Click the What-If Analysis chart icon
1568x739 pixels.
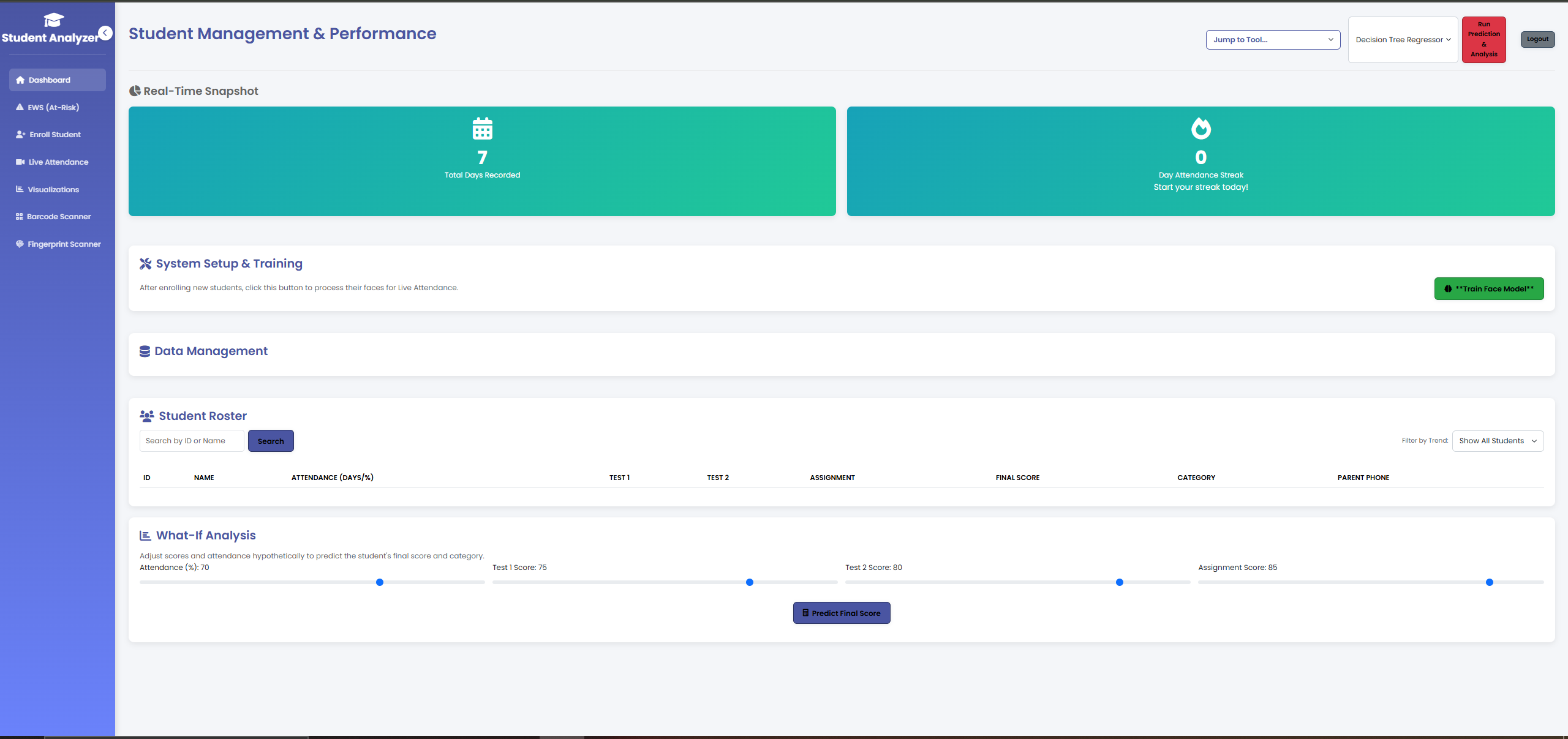point(145,535)
